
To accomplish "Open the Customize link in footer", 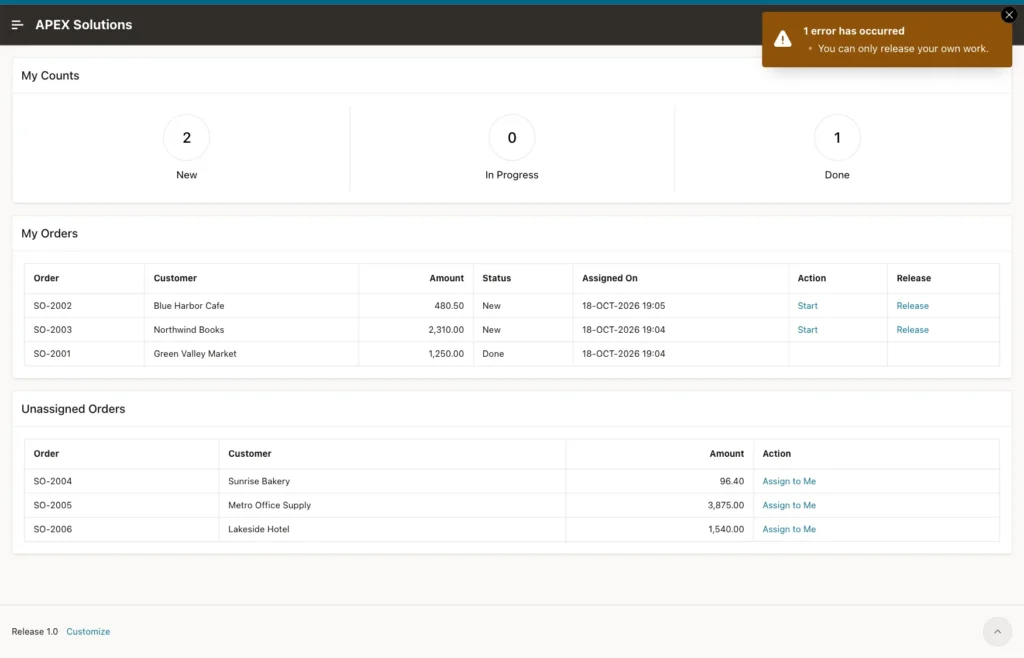I will (x=88, y=631).
